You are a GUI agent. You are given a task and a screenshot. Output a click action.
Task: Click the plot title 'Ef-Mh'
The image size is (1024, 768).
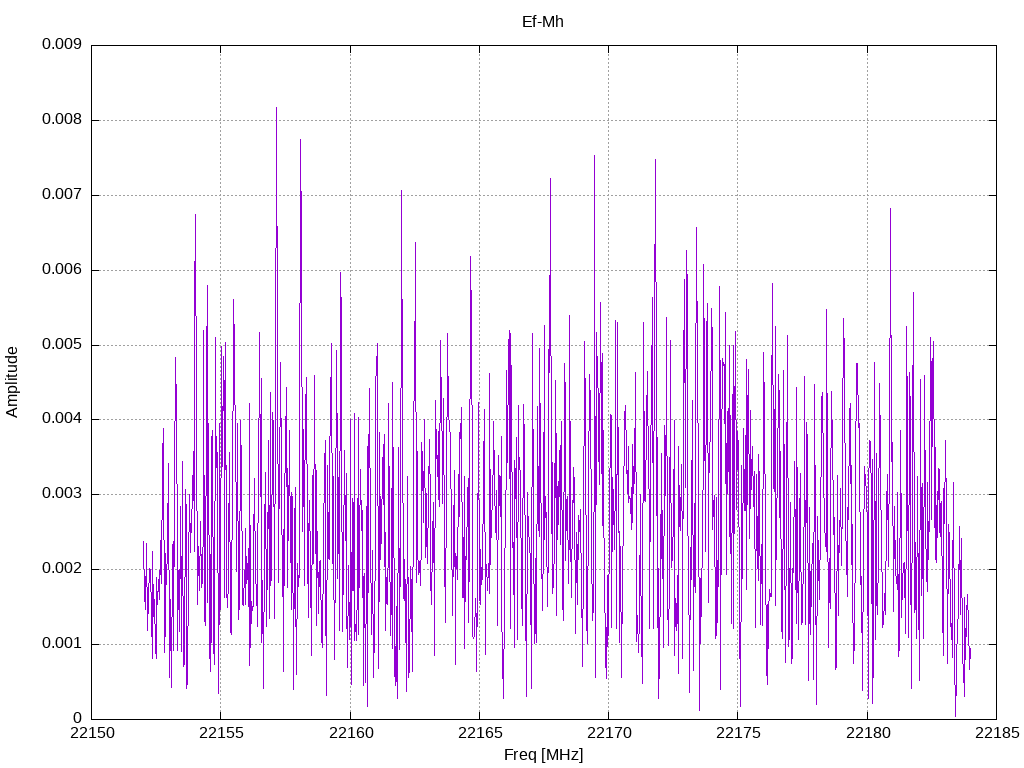543,22
